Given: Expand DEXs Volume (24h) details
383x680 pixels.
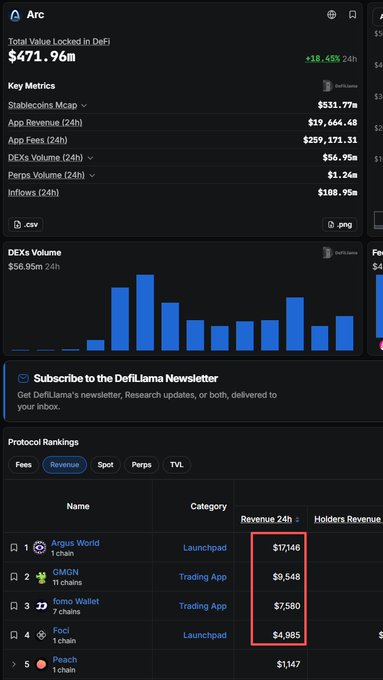Looking at the screenshot, I should [x=90, y=158].
